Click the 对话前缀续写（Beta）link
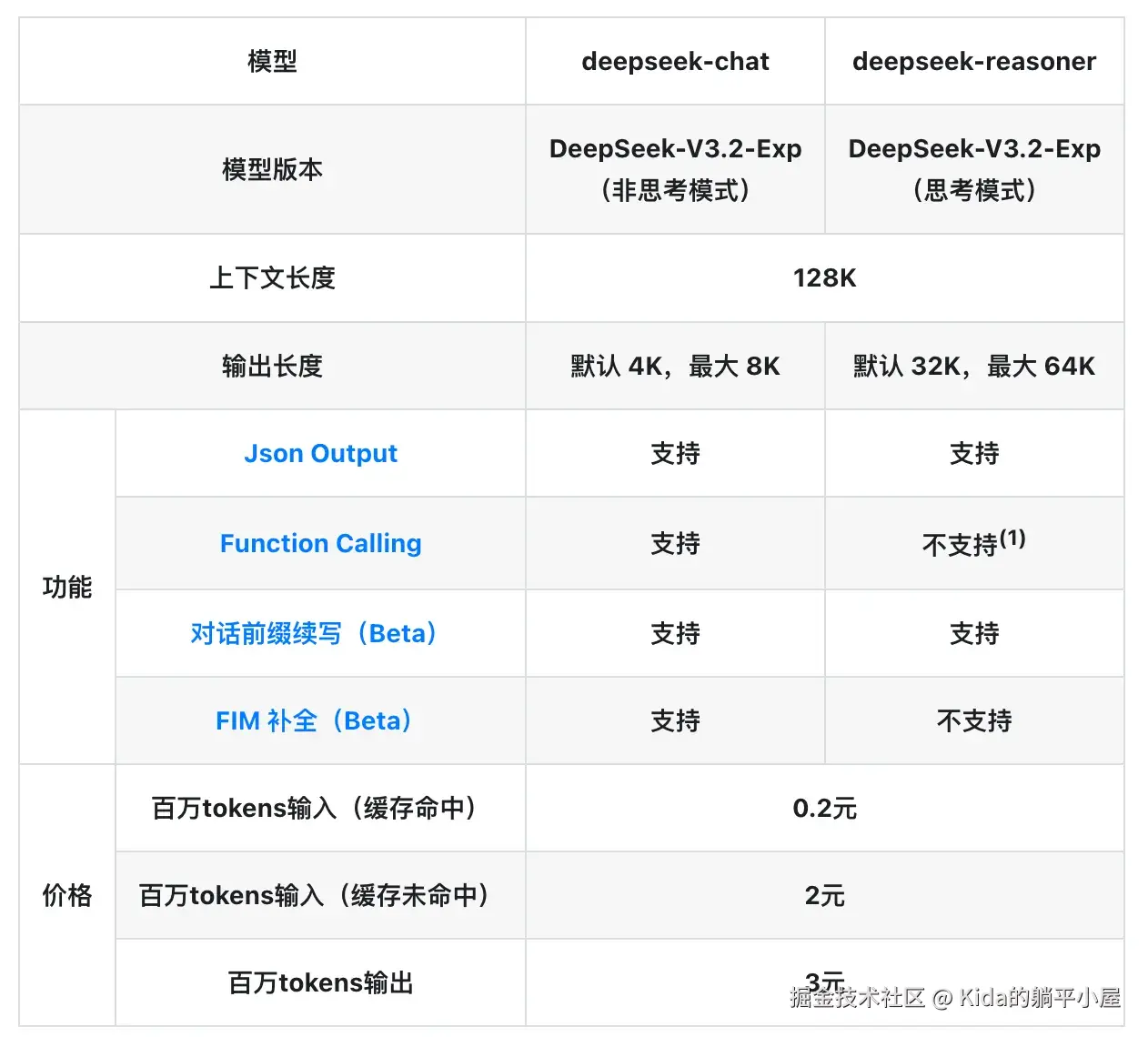 click(314, 633)
